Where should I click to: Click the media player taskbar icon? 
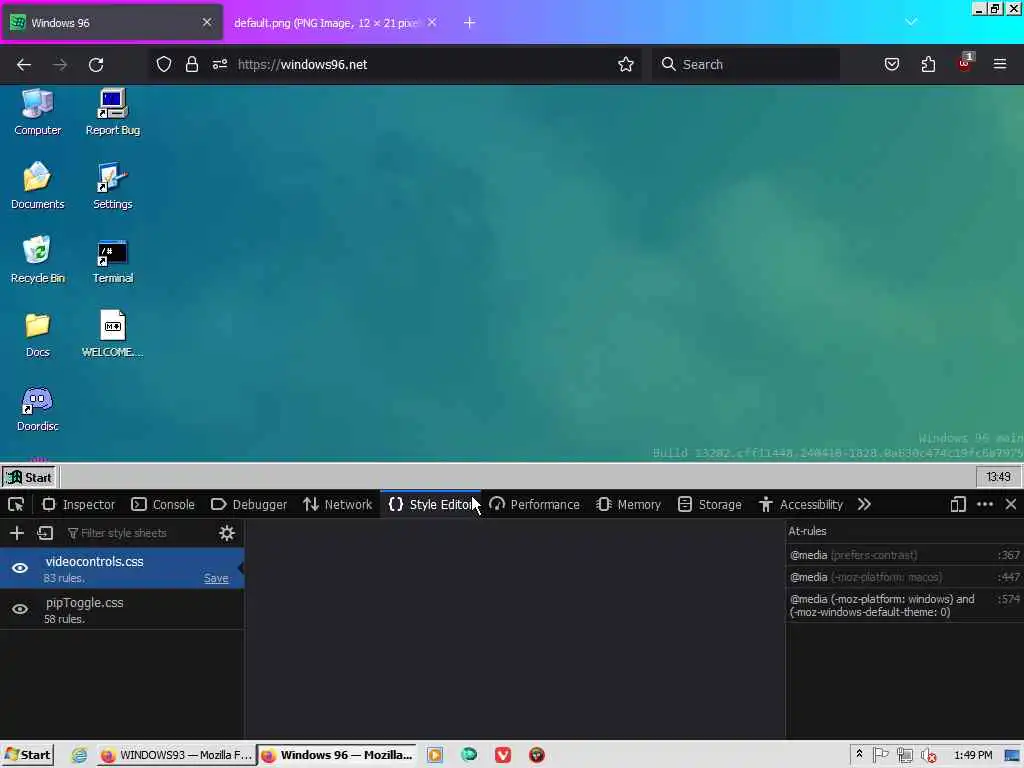435,756
